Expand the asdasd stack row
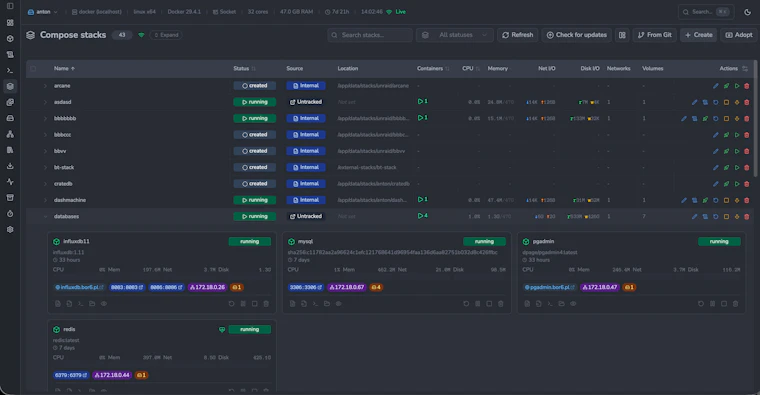The width and height of the screenshot is (760, 395). pos(46,102)
